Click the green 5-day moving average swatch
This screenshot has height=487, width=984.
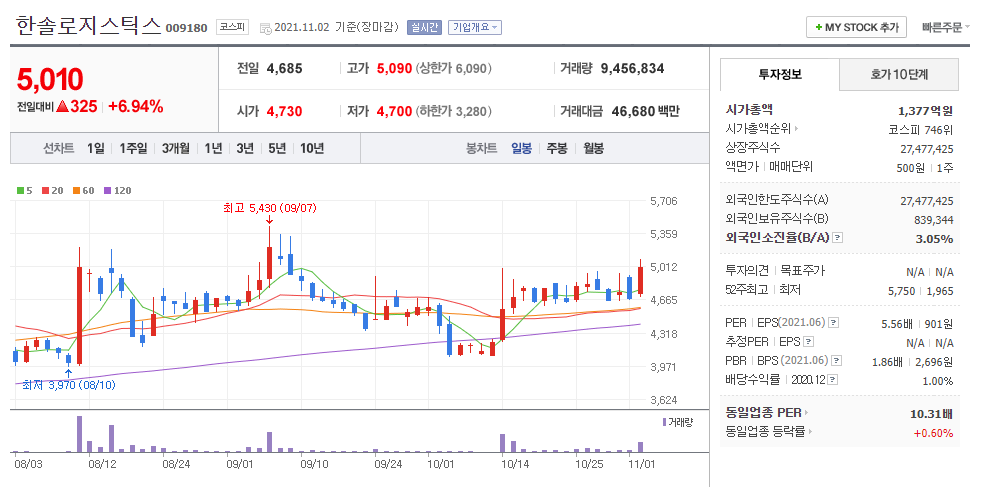(x=20, y=191)
